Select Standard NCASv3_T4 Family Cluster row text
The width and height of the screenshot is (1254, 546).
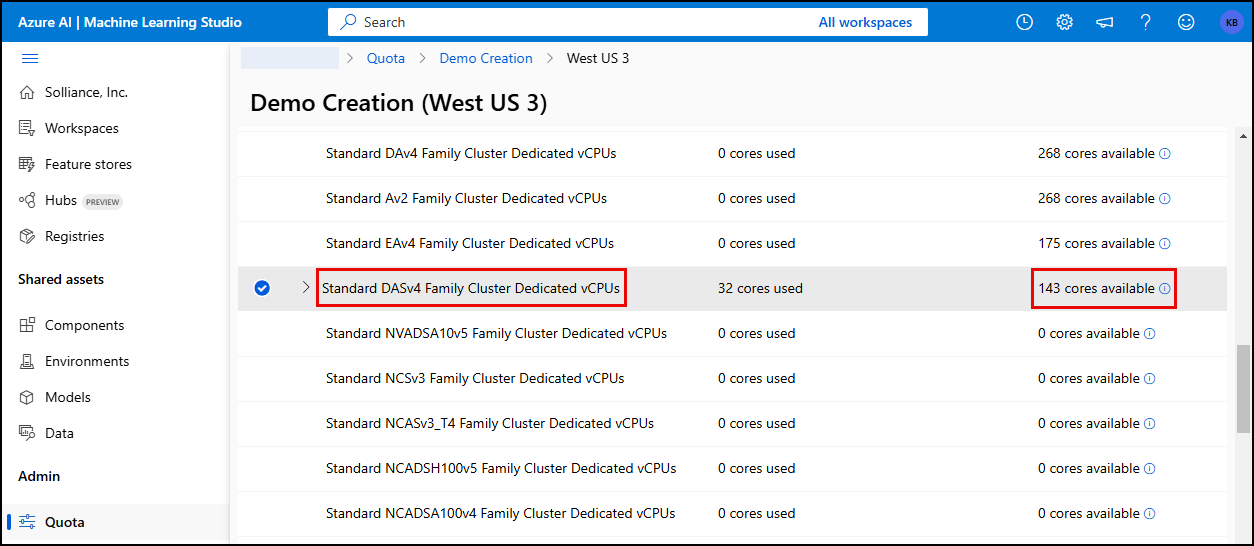coord(490,424)
